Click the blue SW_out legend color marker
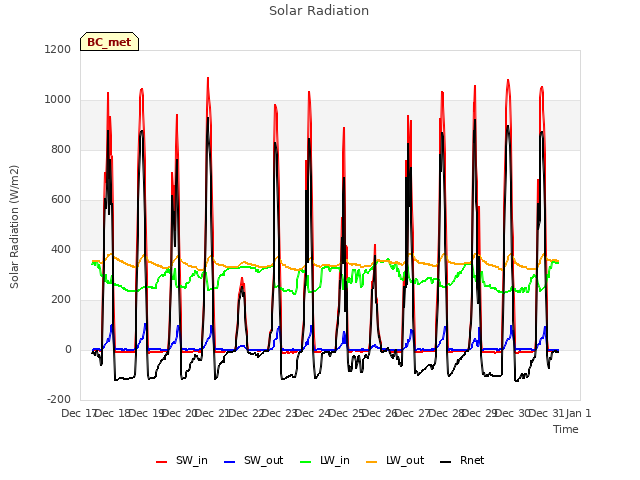Screen dimensions: 640x480 (x=230, y=462)
